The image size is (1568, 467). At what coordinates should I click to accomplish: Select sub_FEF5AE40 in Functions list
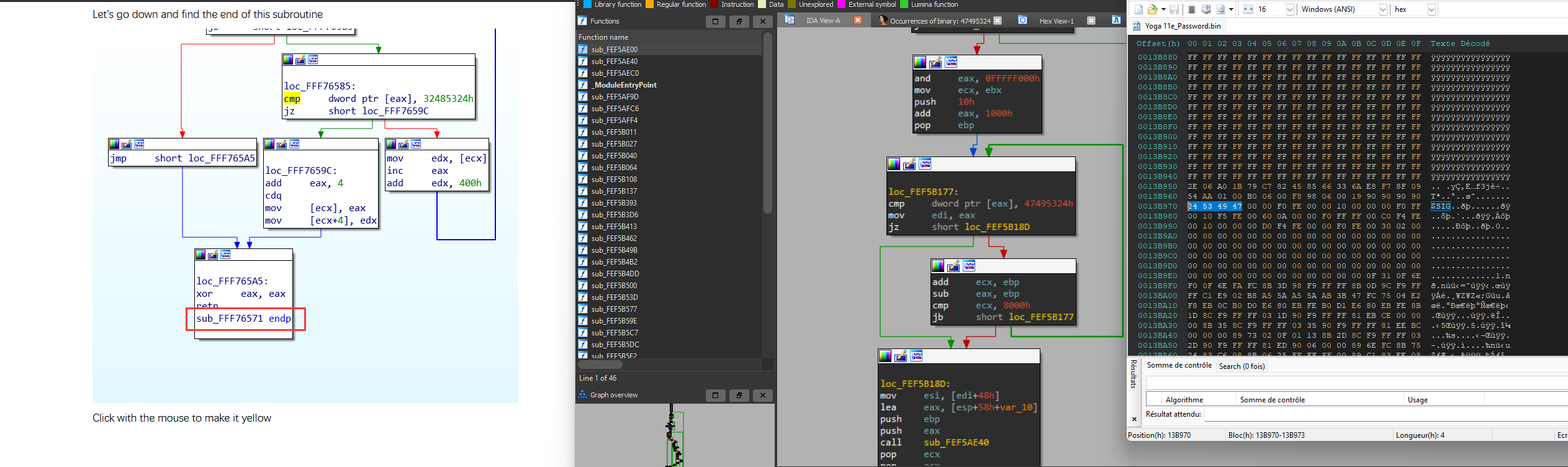(x=669, y=61)
